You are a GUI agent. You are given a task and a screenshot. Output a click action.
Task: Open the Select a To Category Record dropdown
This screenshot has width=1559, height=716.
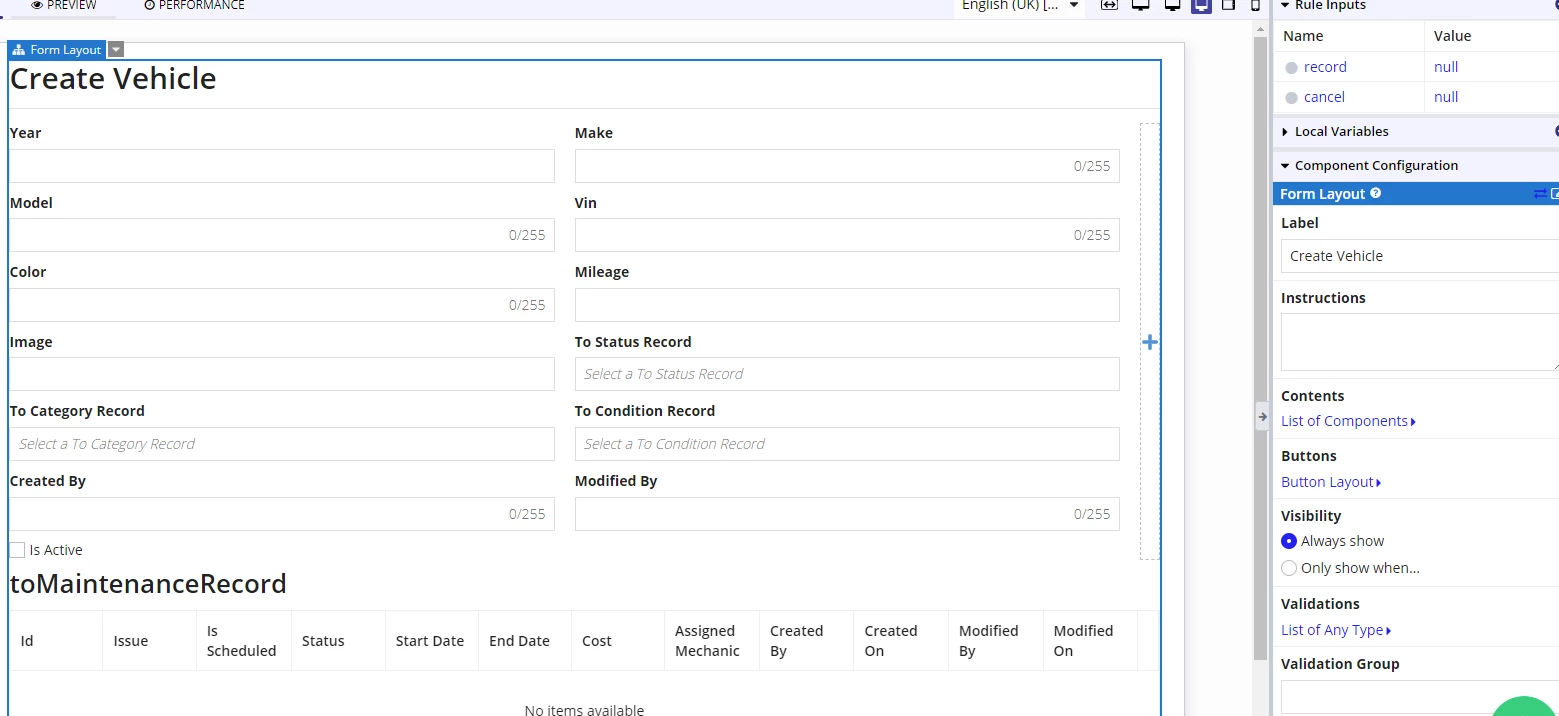tap(282, 444)
